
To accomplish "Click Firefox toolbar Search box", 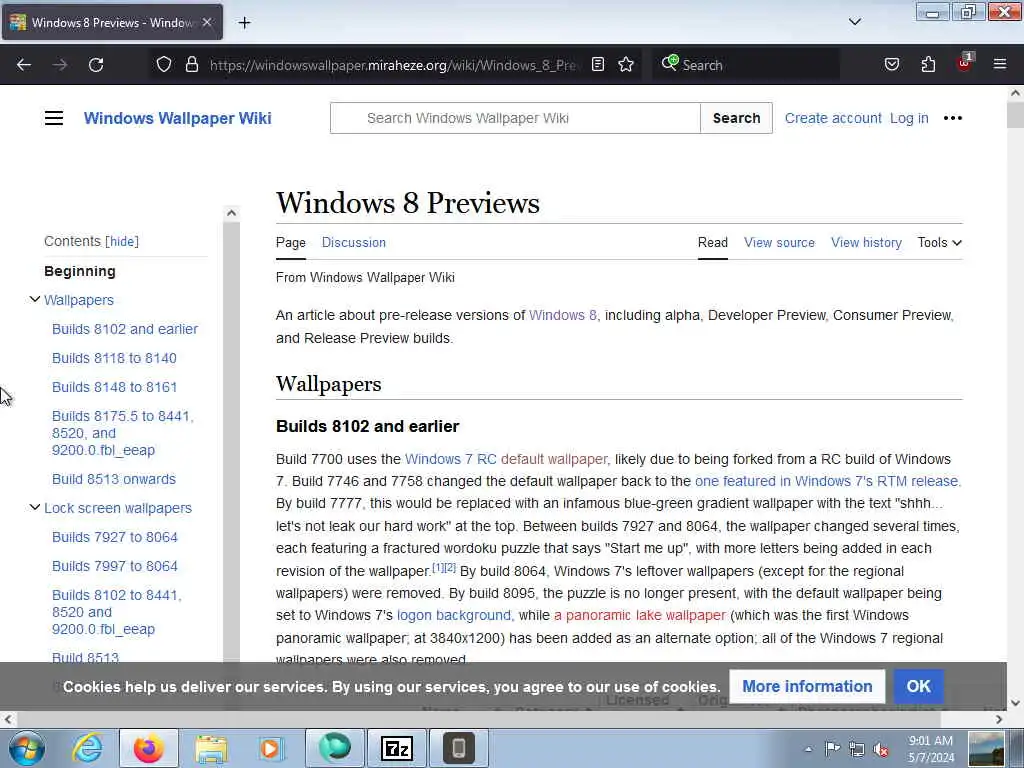I will point(745,65).
